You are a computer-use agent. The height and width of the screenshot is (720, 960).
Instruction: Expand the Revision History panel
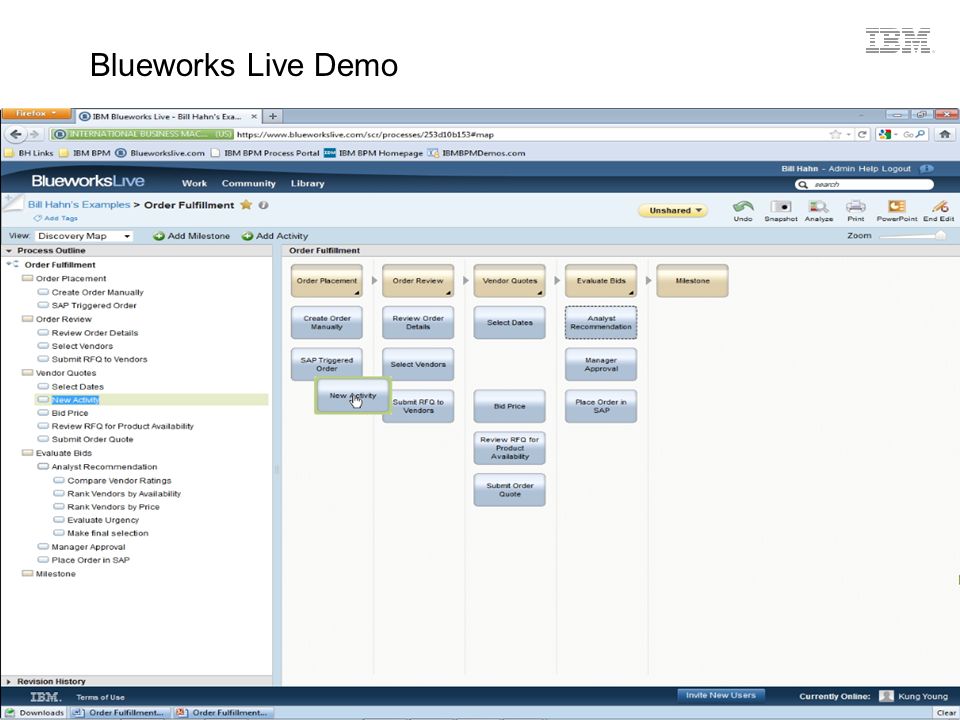[x=9, y=681]
